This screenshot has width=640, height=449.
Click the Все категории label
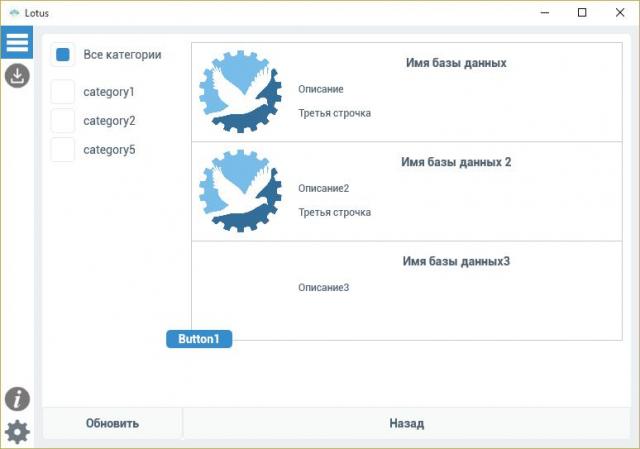tap(122, 55)
